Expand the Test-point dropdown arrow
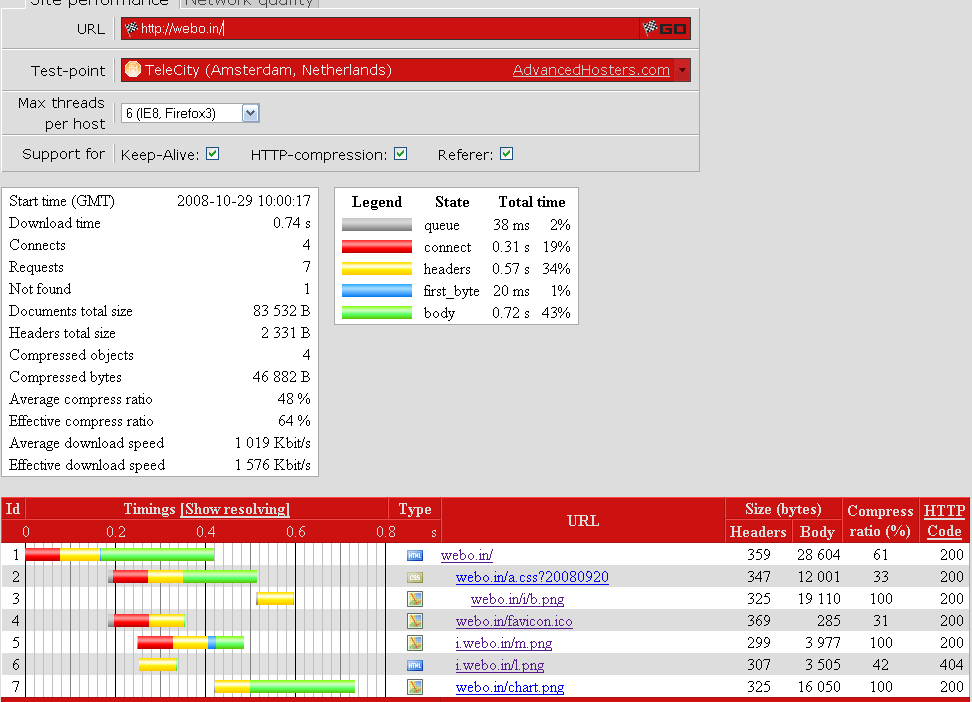 point(682,70)
